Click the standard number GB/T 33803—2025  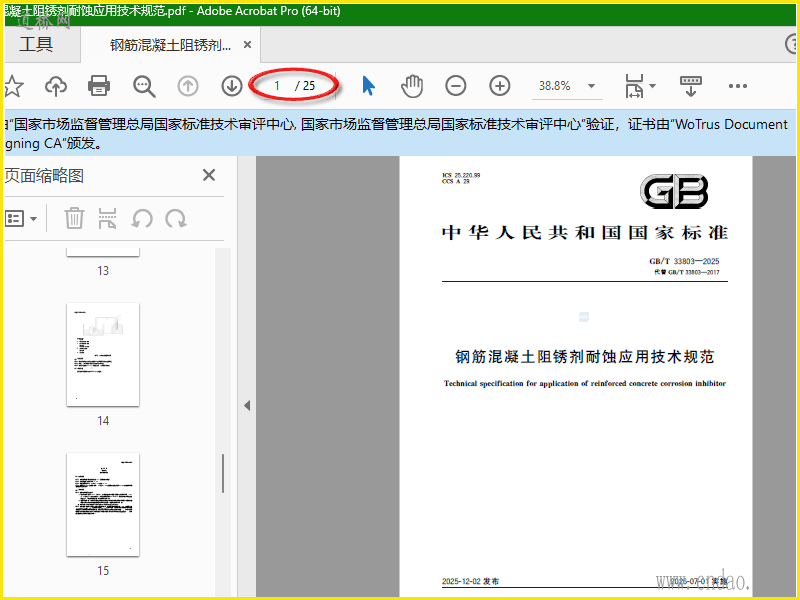[x=684, y=261]
